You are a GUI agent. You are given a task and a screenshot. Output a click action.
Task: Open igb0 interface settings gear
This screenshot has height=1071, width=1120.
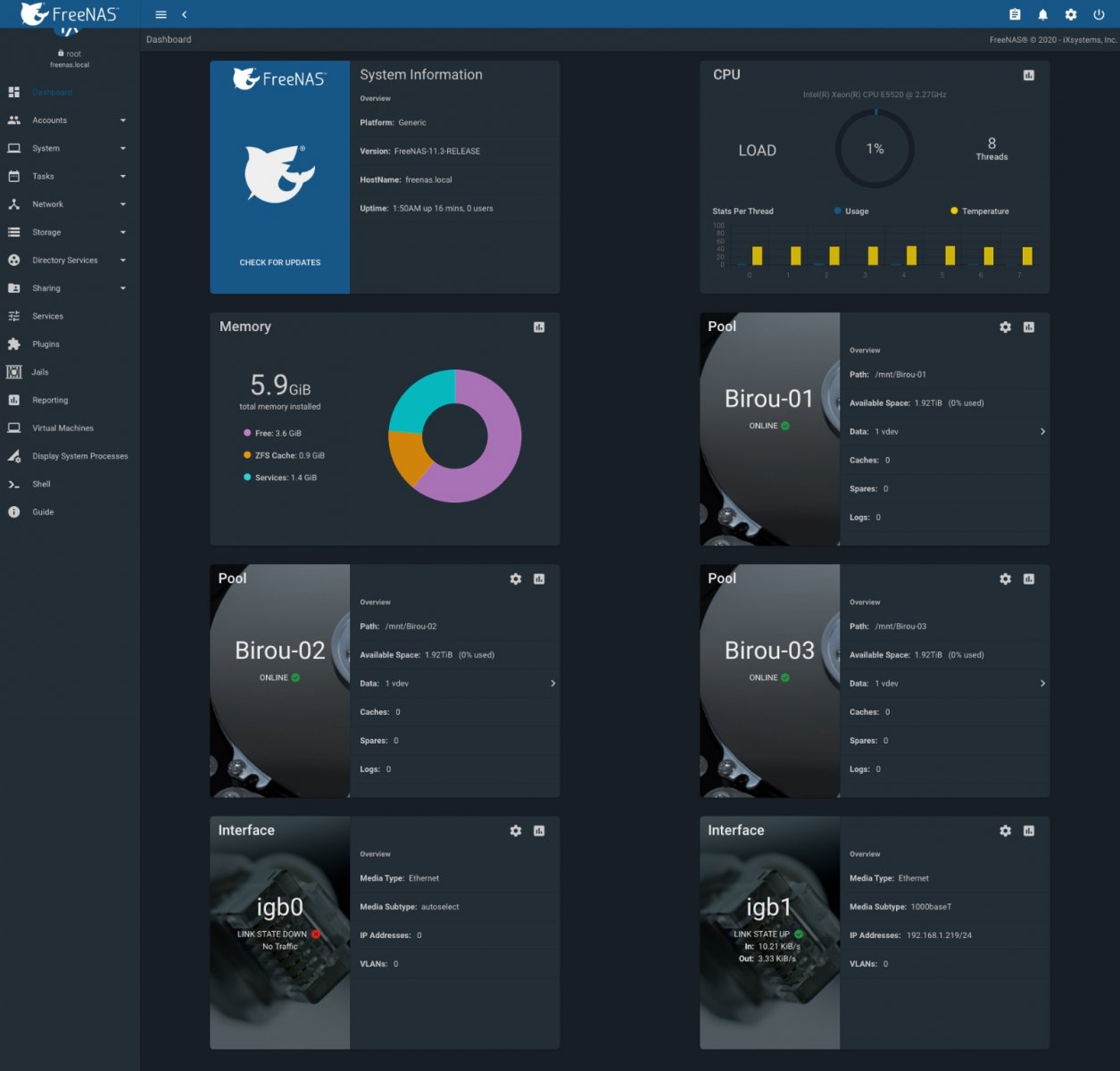(516, 831)
